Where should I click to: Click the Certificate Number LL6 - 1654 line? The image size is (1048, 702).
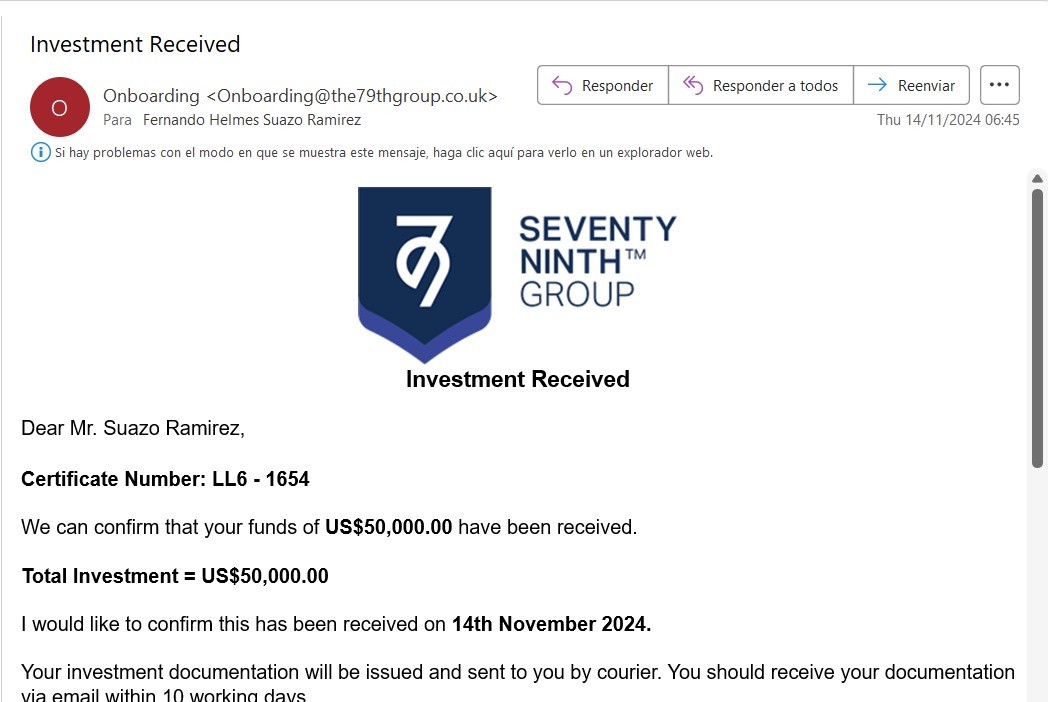[165, 479]
